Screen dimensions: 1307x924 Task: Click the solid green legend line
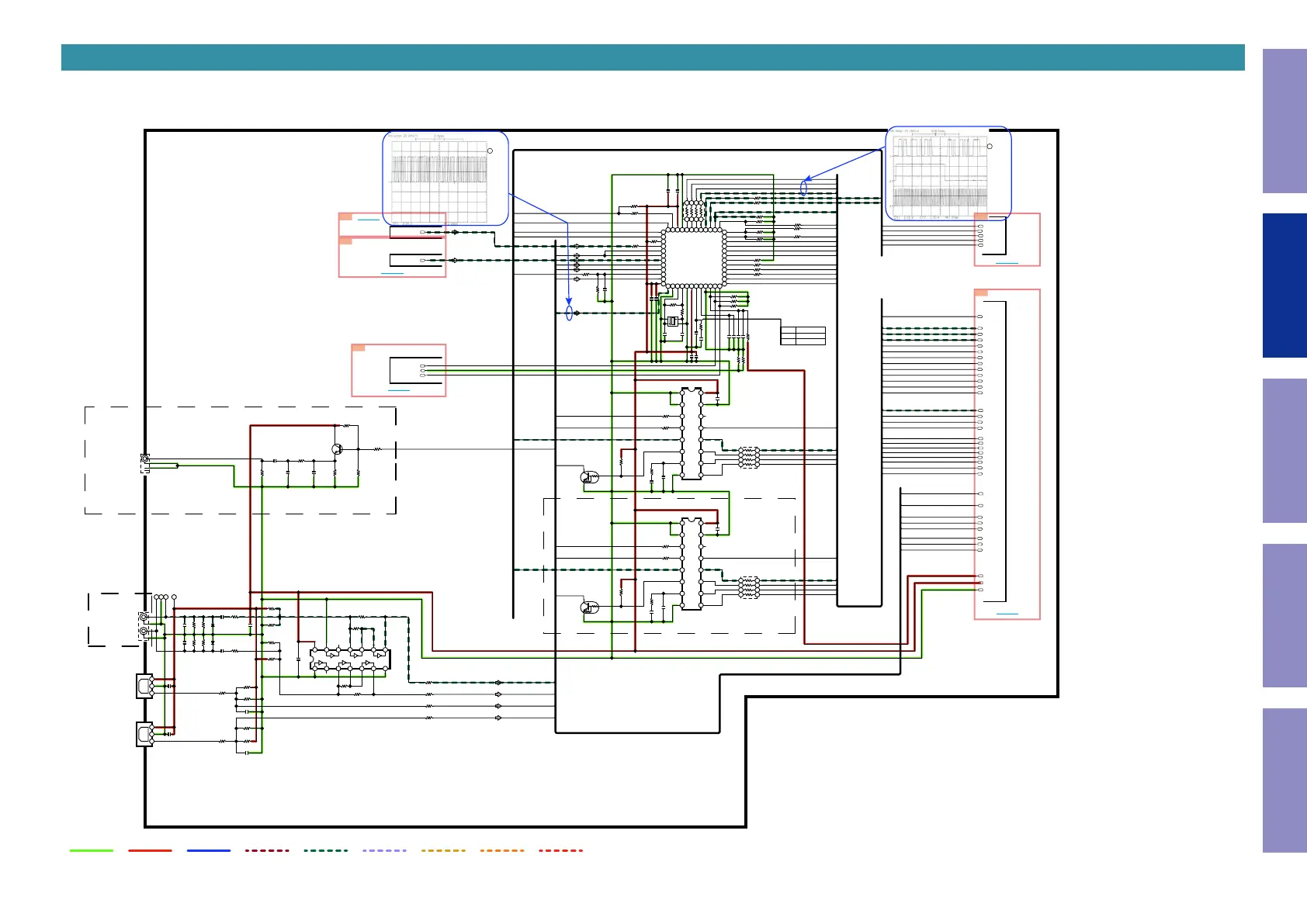(x=92, y=850)
